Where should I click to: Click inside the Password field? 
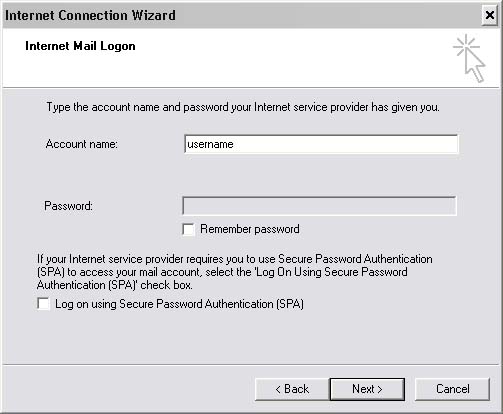319,206
